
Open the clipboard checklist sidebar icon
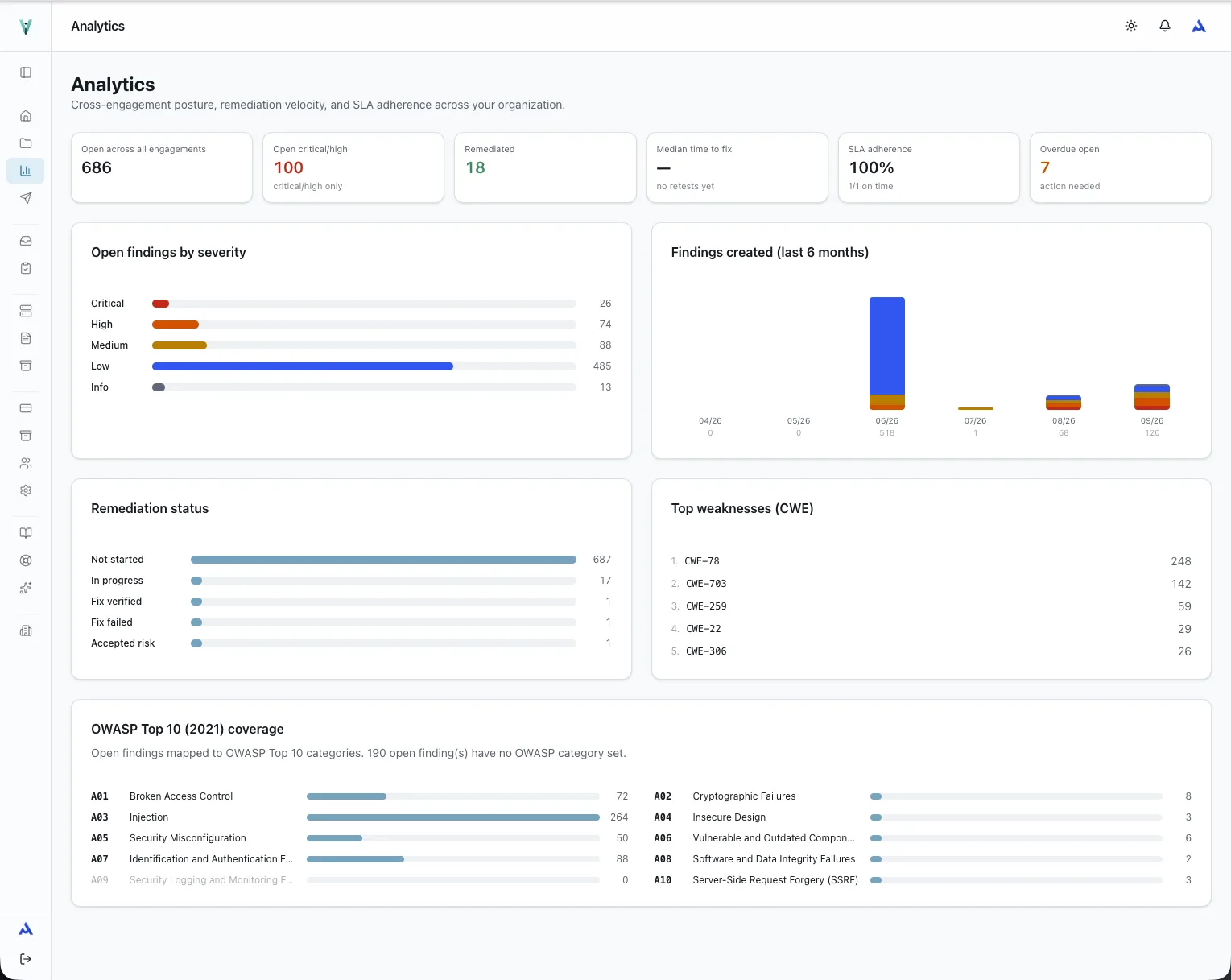[x=26, y=268]
